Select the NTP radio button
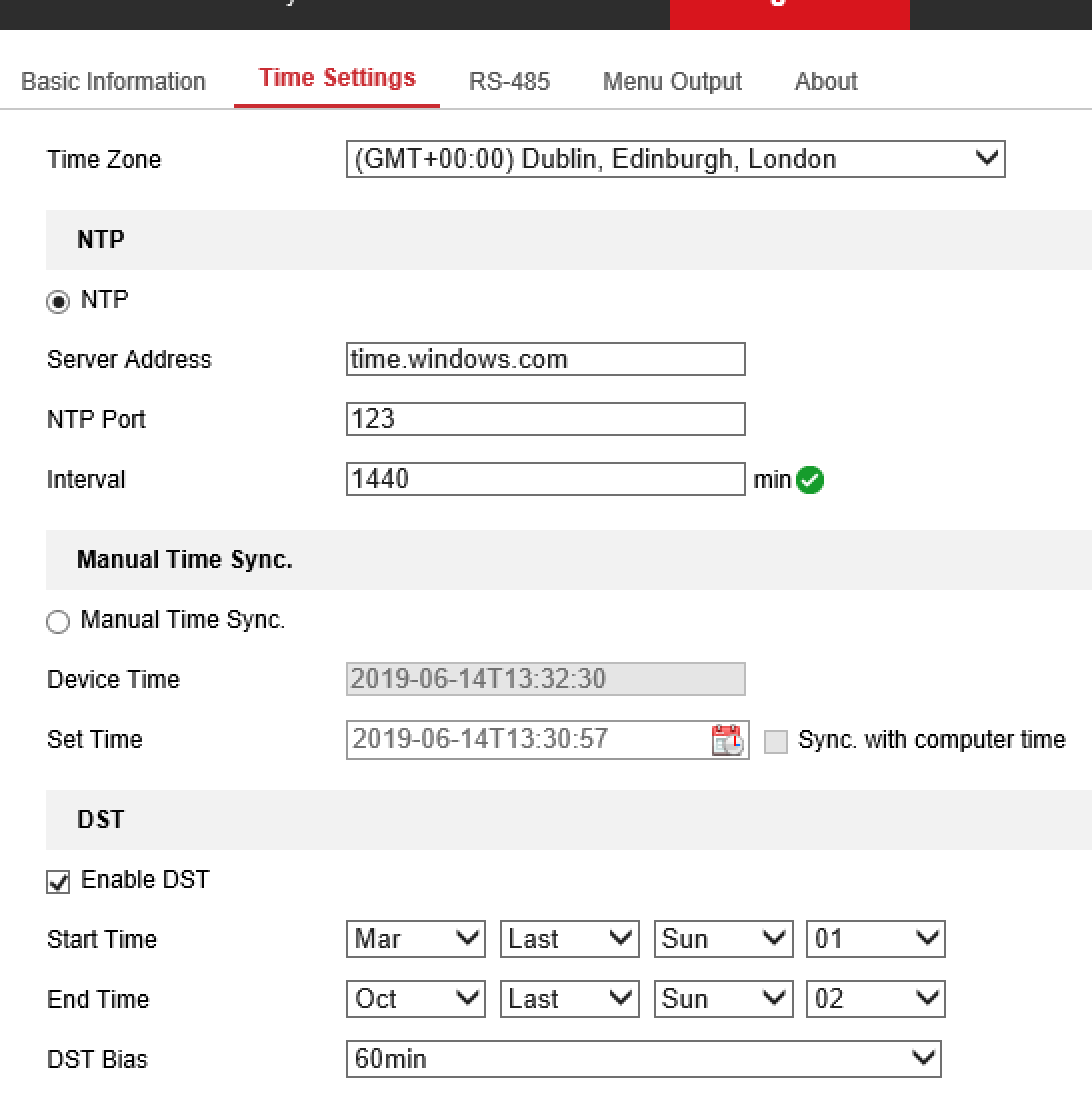The width and height of the screenshot is (1092, 1110). click(x=59, y=302)
